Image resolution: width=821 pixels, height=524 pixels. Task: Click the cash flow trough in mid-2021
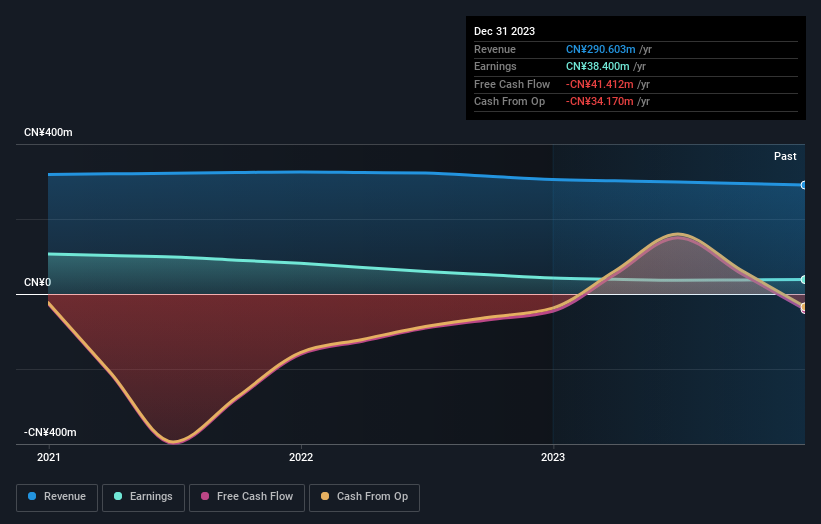pyautogui.click(x=174, y=441)
